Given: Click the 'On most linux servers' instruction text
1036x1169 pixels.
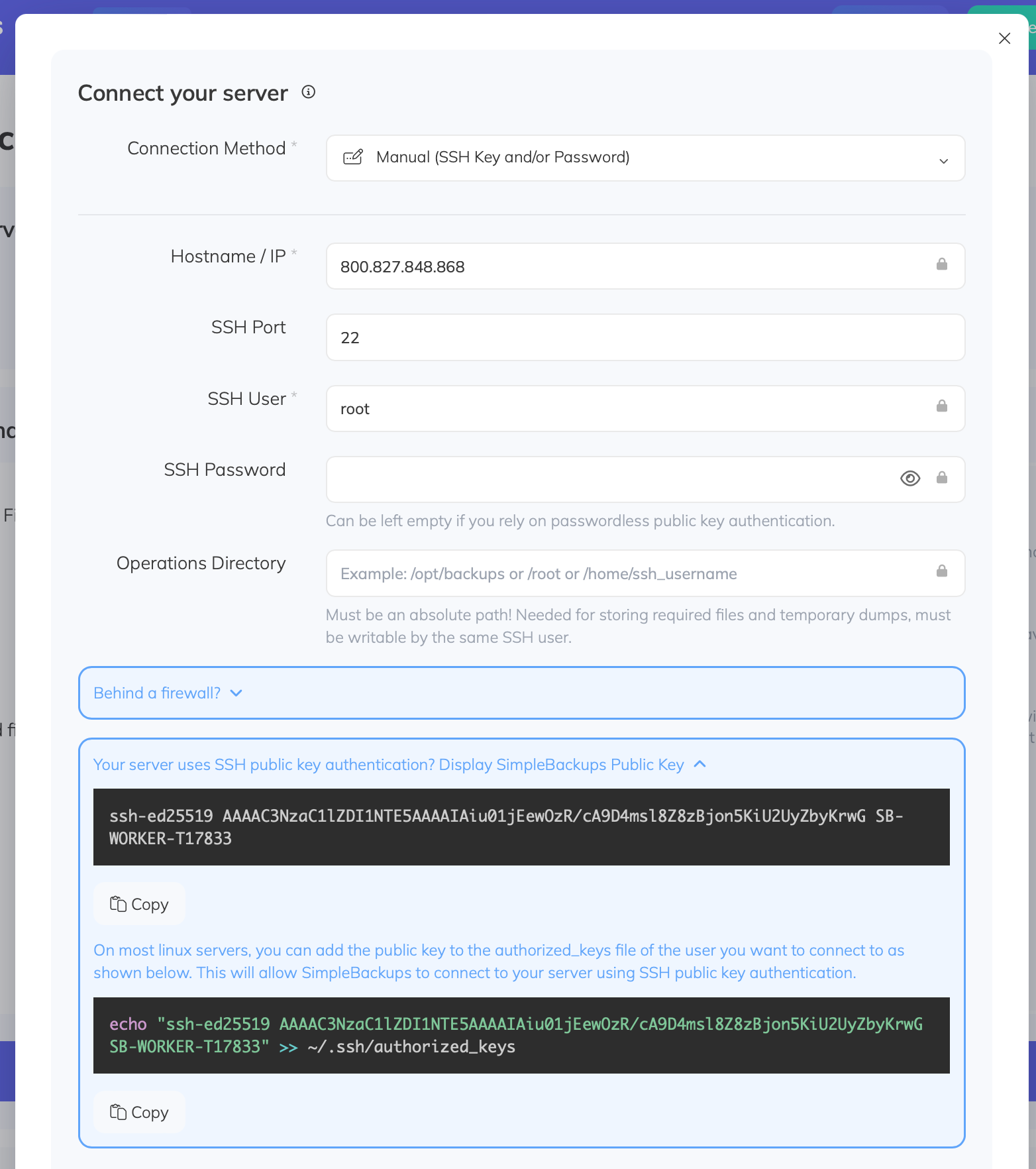Looking at the screenshot, I should 499,962.
